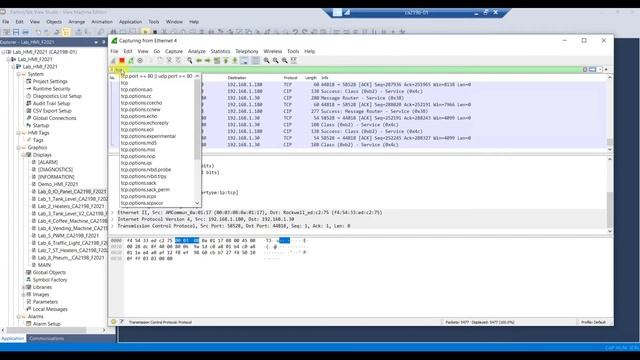Sort packets by the Protocol column header

tap(290, 78)
